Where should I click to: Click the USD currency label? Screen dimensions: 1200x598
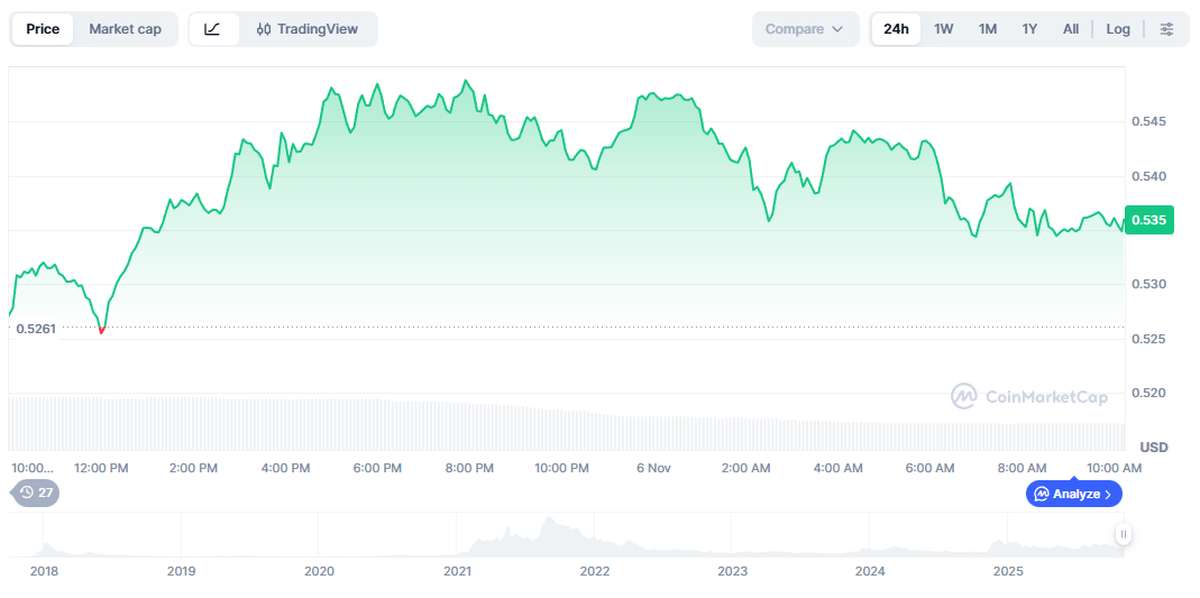(x=1154, y=446)
